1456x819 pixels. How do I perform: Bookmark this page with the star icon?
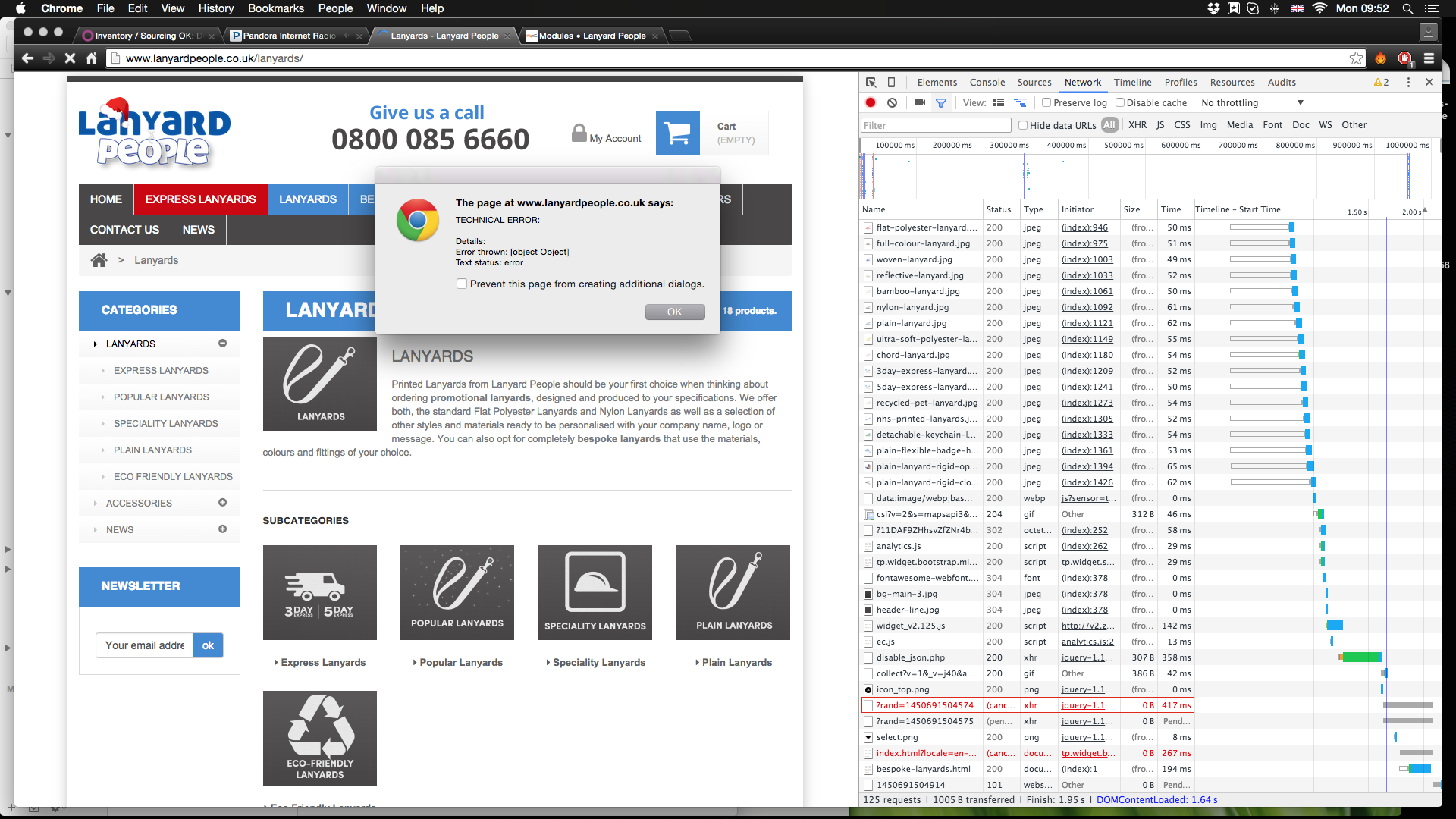[1357, 58]
